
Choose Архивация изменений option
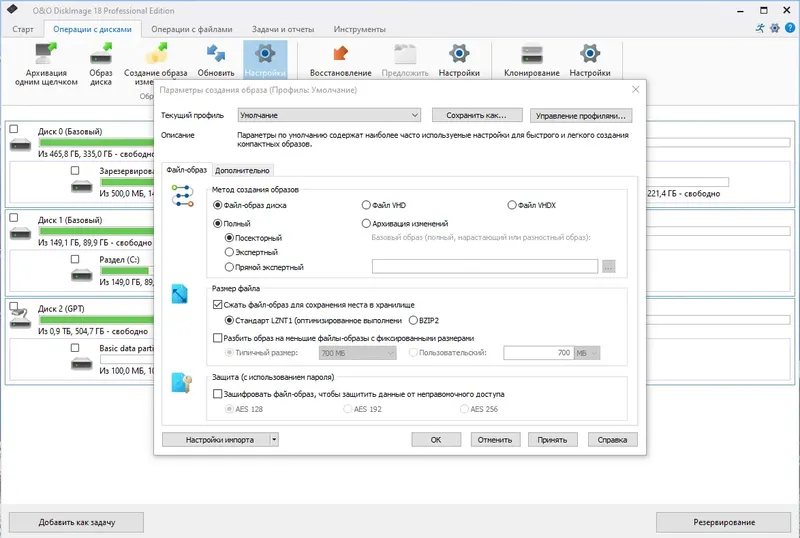(x=366, y=224)
